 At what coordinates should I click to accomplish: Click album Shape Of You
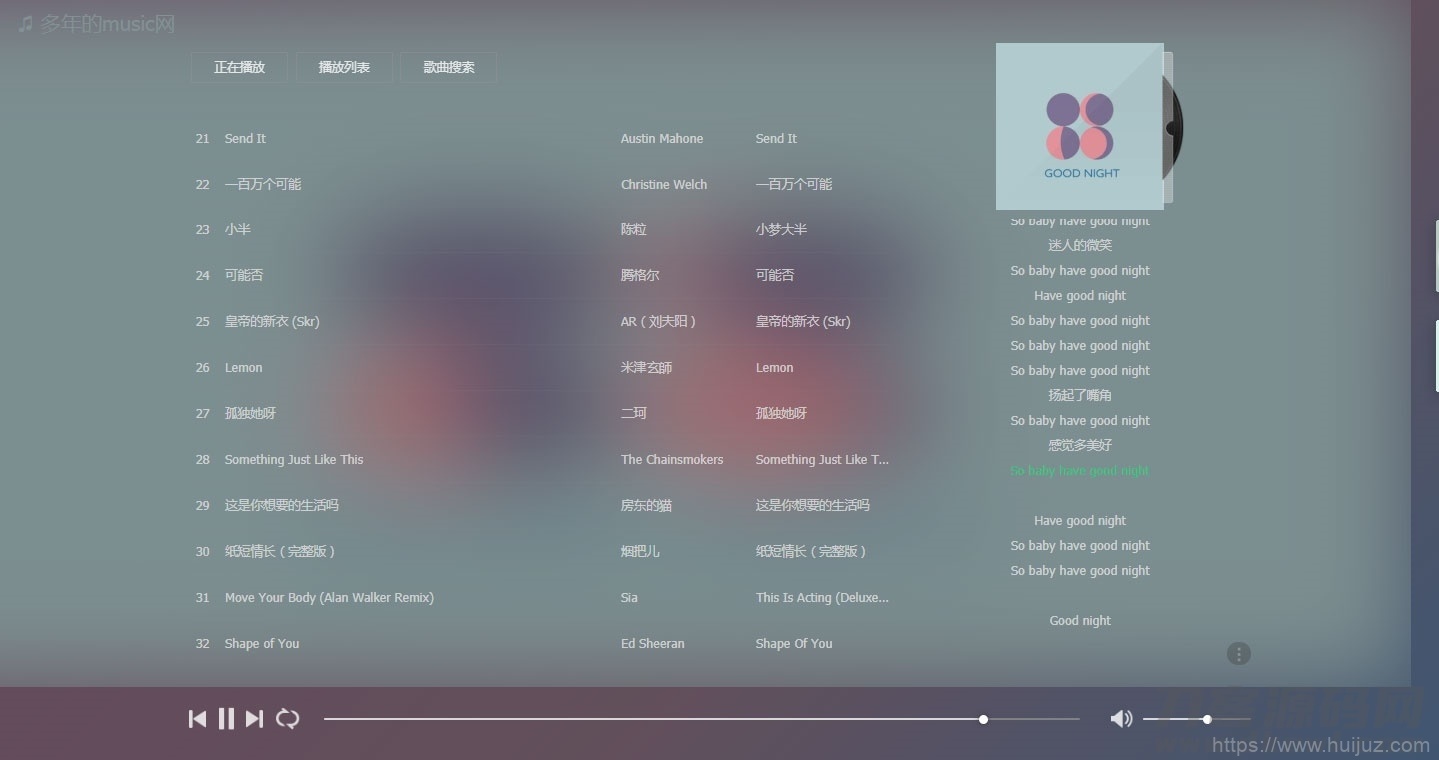pos(794,644)
